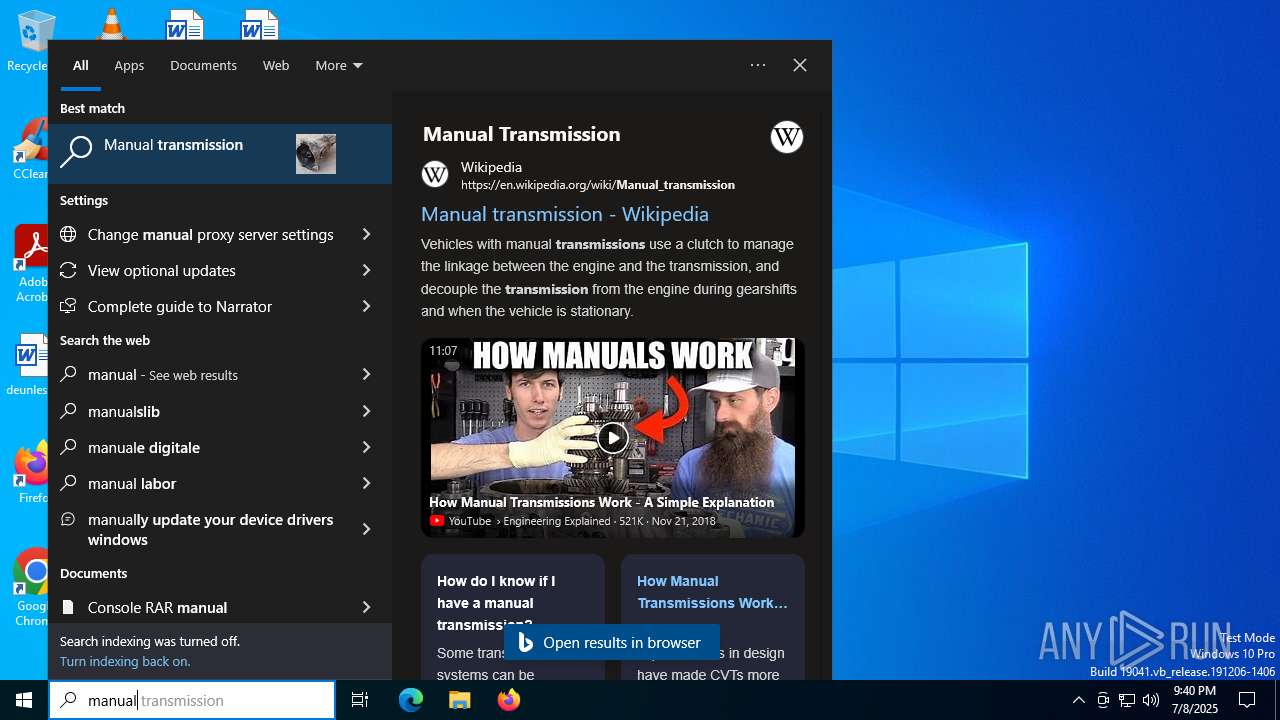Click the video thumbnail image
This screenshot has height=720, width=1280.
[x=613, y=438]
